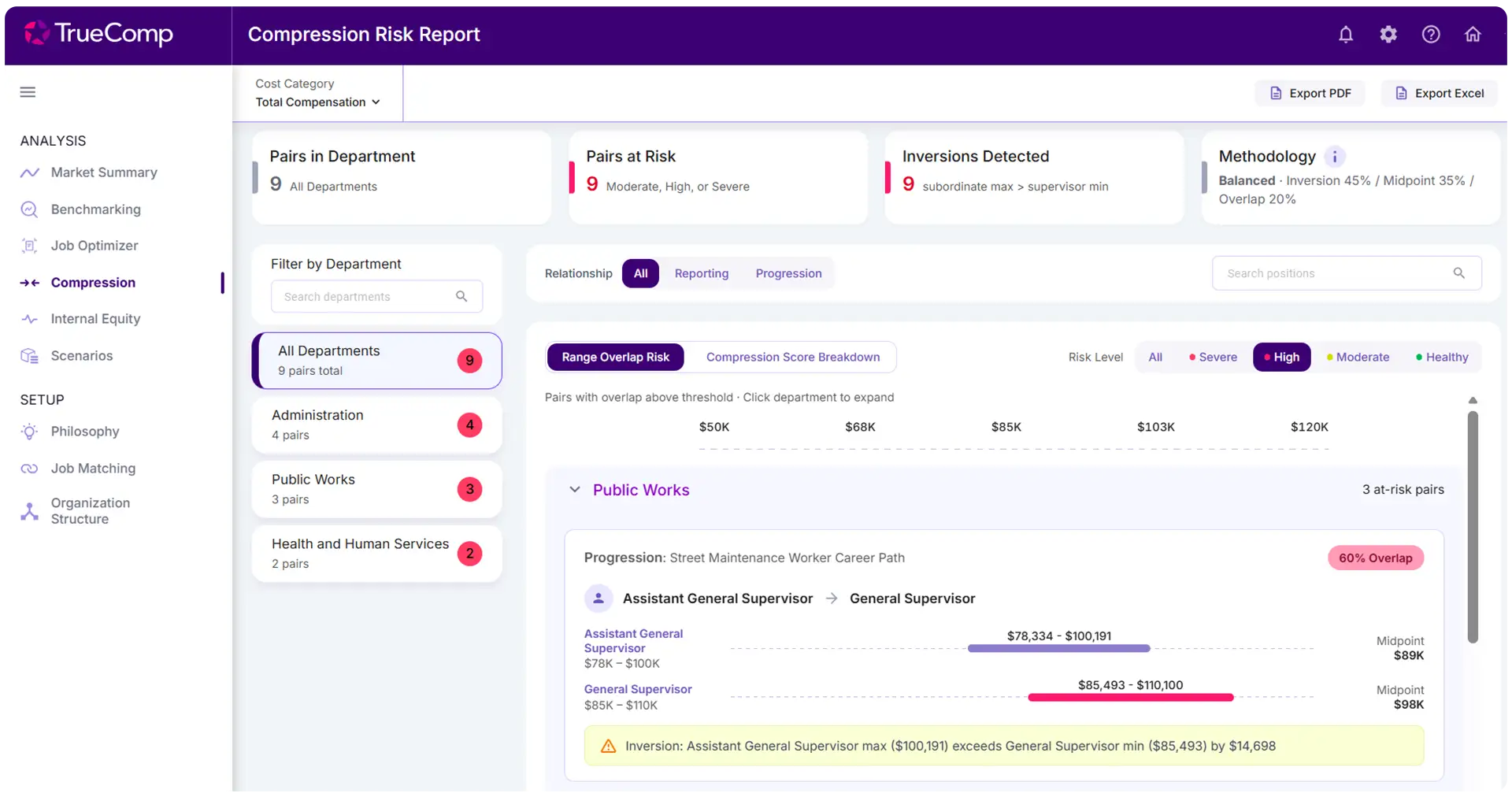Open the Total Compensation cost category dropdown
This screenshot has height=797, width=1512.
317,102
